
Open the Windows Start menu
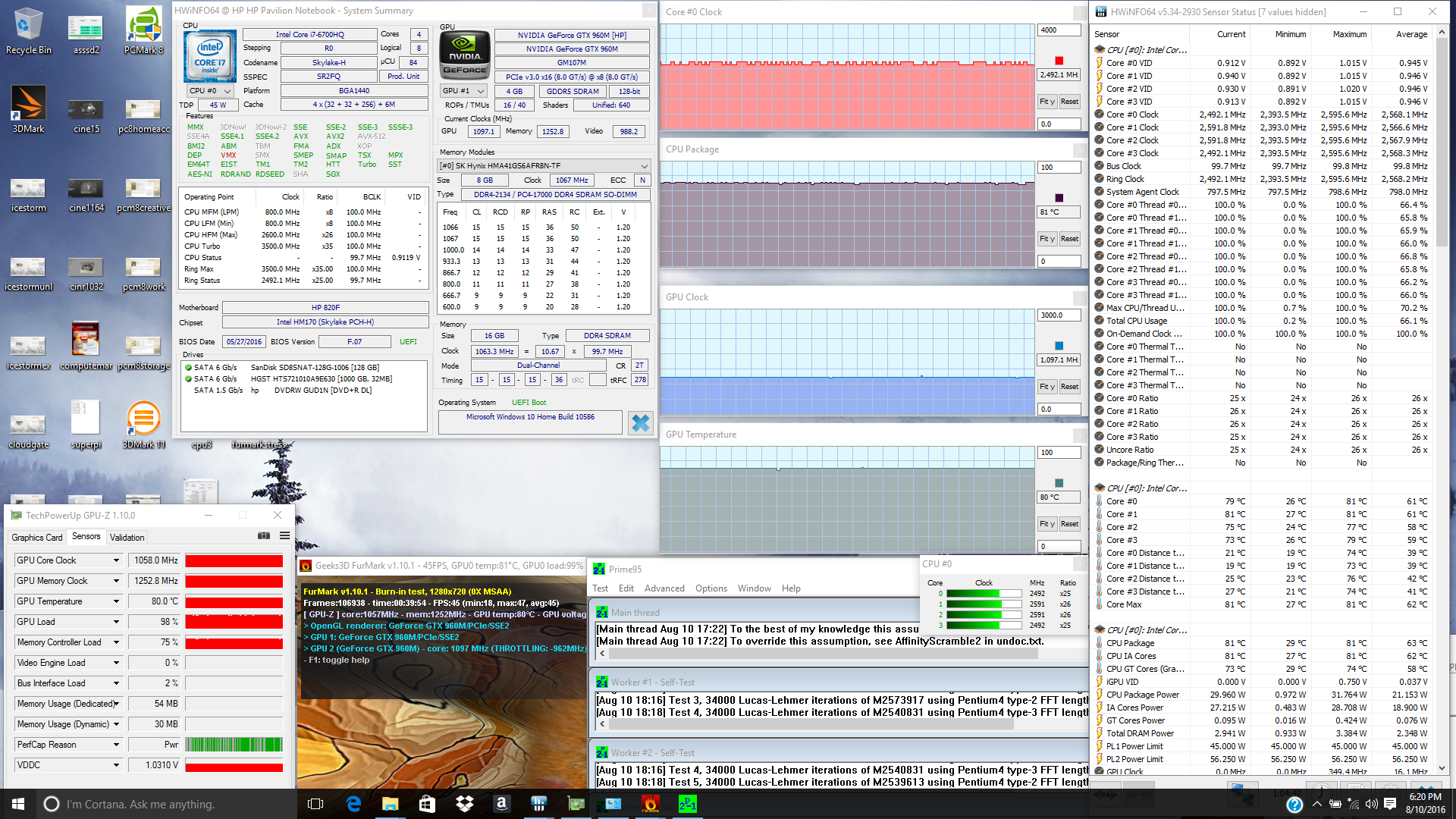(18, 804)
